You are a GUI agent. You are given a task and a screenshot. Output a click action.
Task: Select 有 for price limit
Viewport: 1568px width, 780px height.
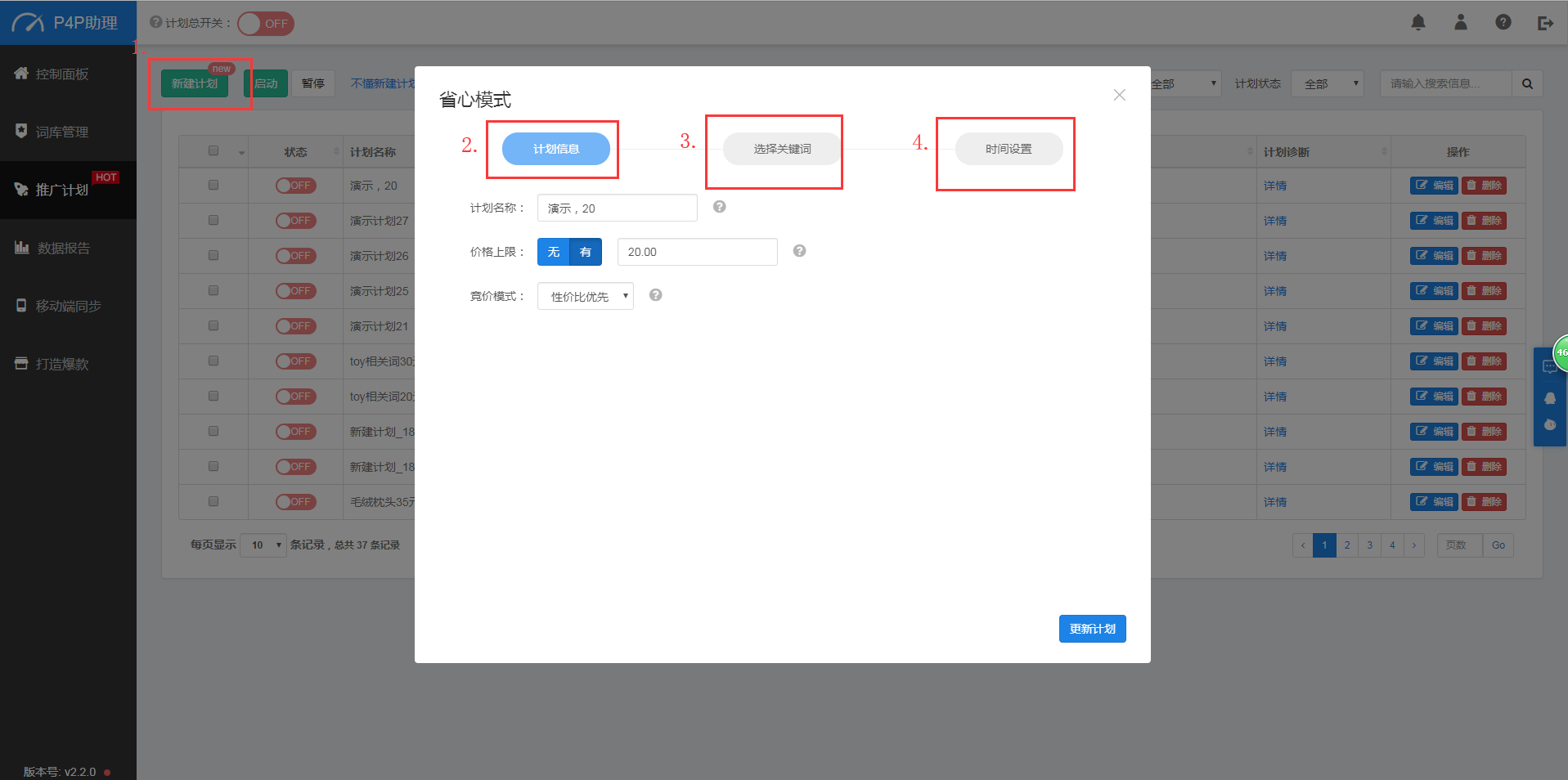586,252
